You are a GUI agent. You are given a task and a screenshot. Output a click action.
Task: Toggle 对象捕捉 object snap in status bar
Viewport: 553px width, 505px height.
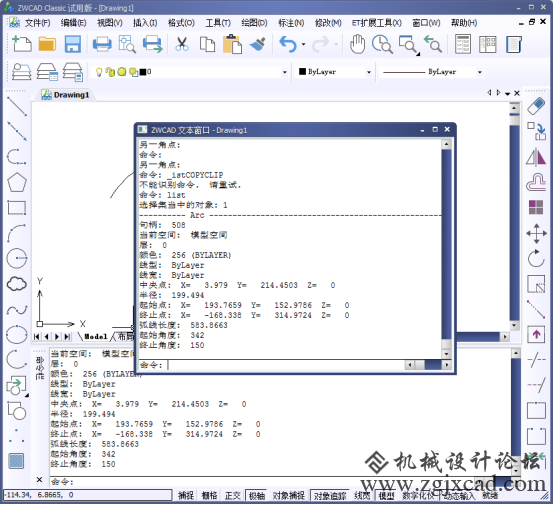[288, 496]
